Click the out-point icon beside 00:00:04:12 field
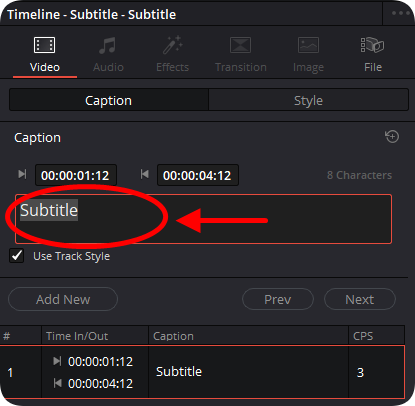 144,174
